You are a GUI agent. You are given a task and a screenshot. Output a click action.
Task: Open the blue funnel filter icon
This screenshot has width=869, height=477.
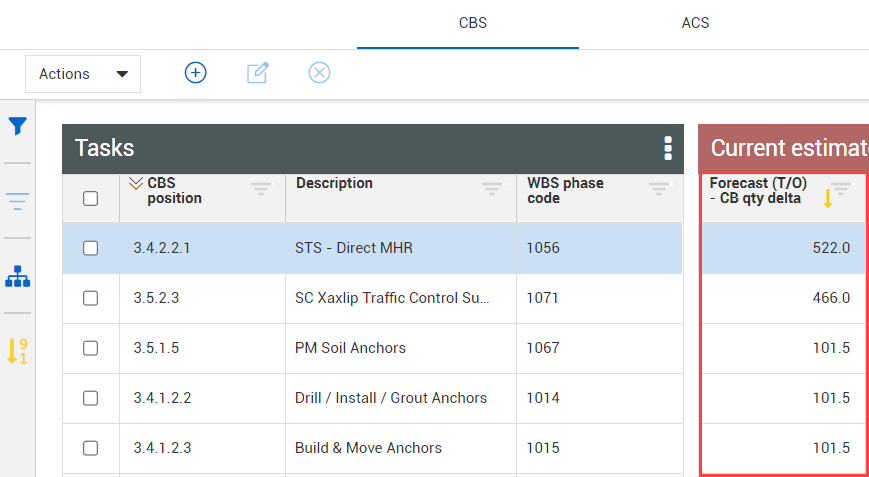[18, 127]
